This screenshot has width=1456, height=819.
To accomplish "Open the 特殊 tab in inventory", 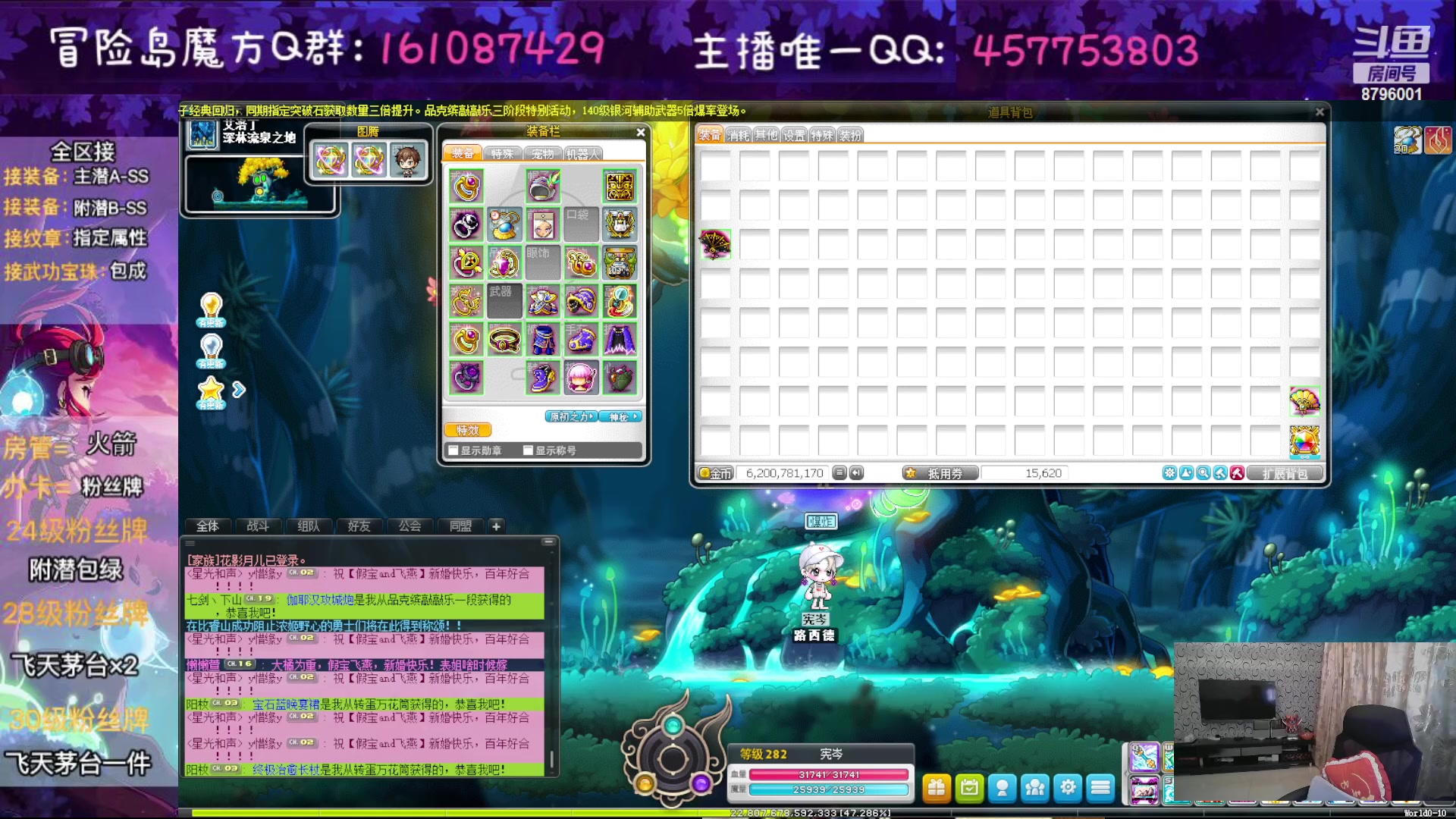I will [822, 135].
